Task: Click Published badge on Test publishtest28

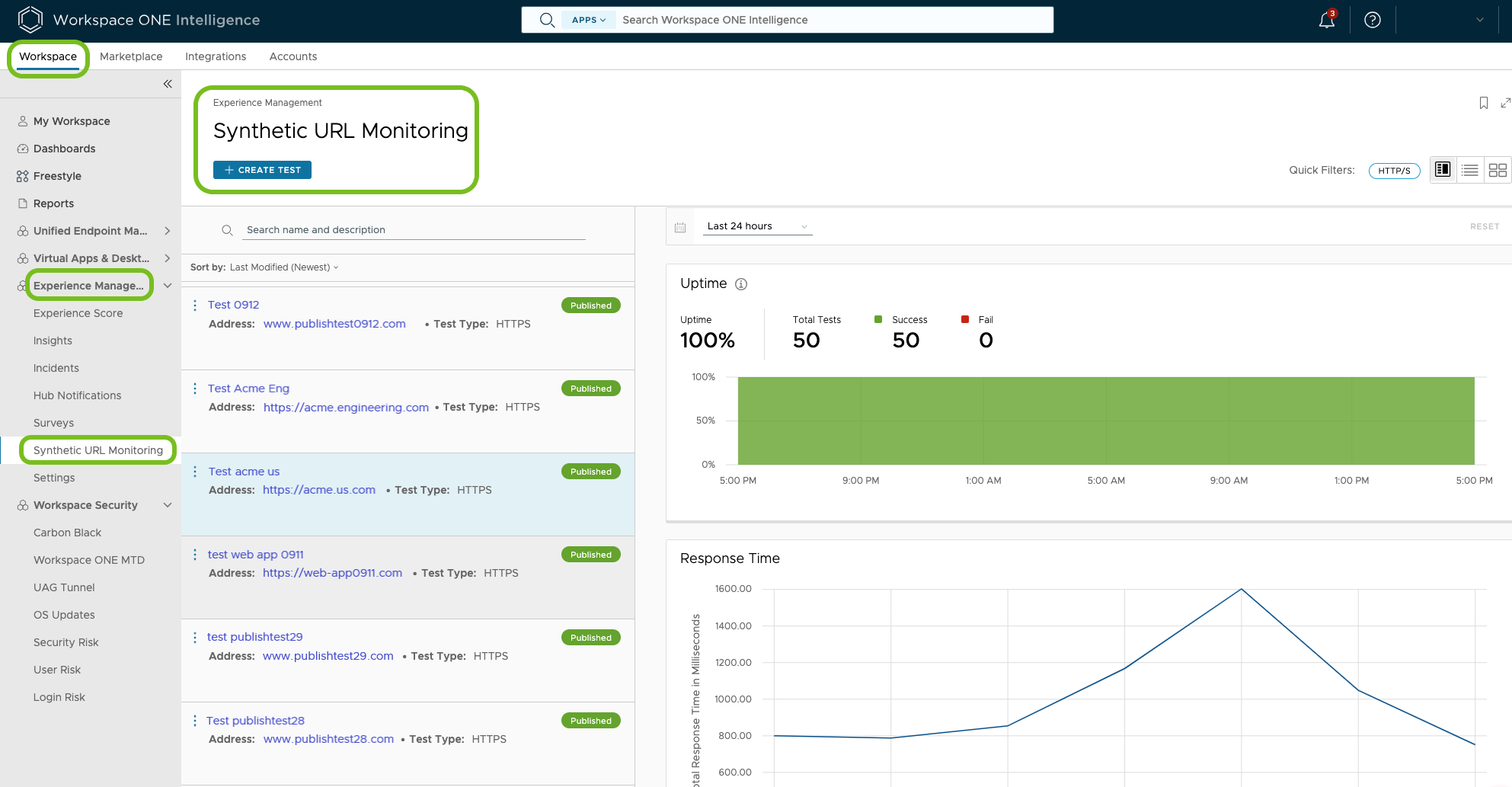Action: pos(591,721)
